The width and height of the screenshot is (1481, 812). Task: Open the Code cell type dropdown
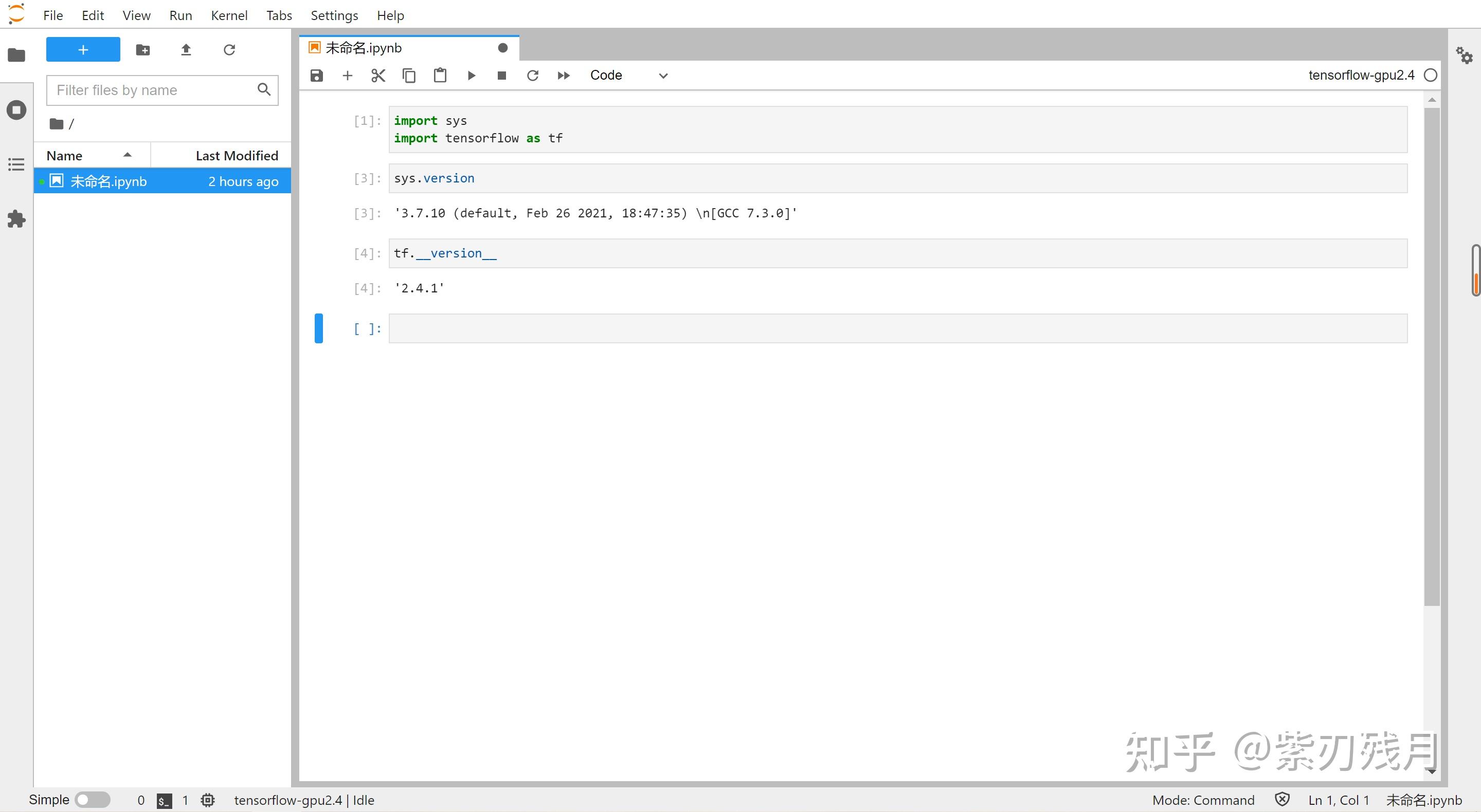point(628,75)
